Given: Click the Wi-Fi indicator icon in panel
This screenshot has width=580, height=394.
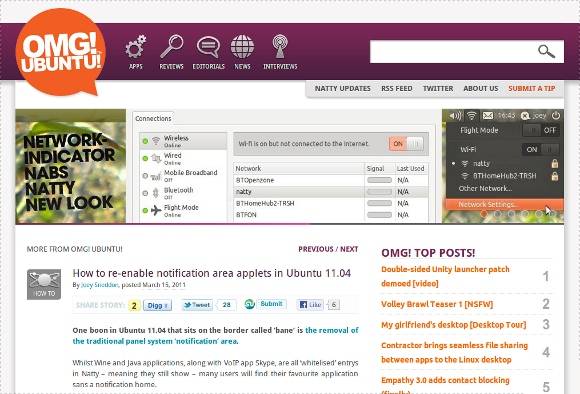Looking at the screenshot, I should click(471, 116).
